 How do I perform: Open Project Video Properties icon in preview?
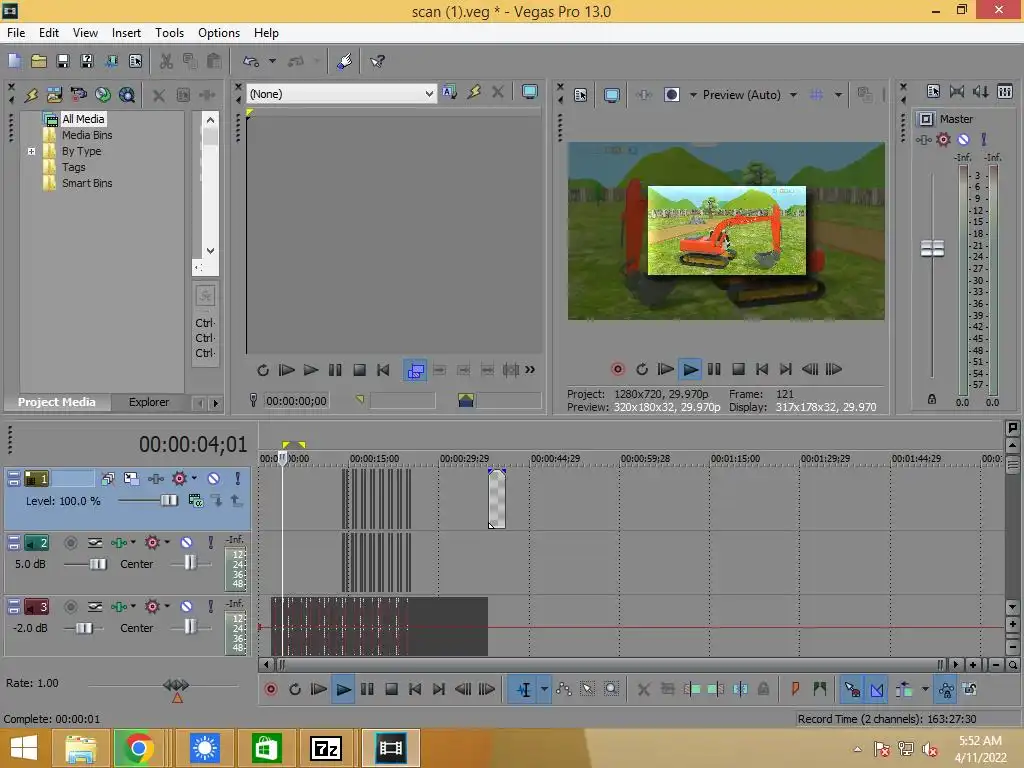point(580,95)
